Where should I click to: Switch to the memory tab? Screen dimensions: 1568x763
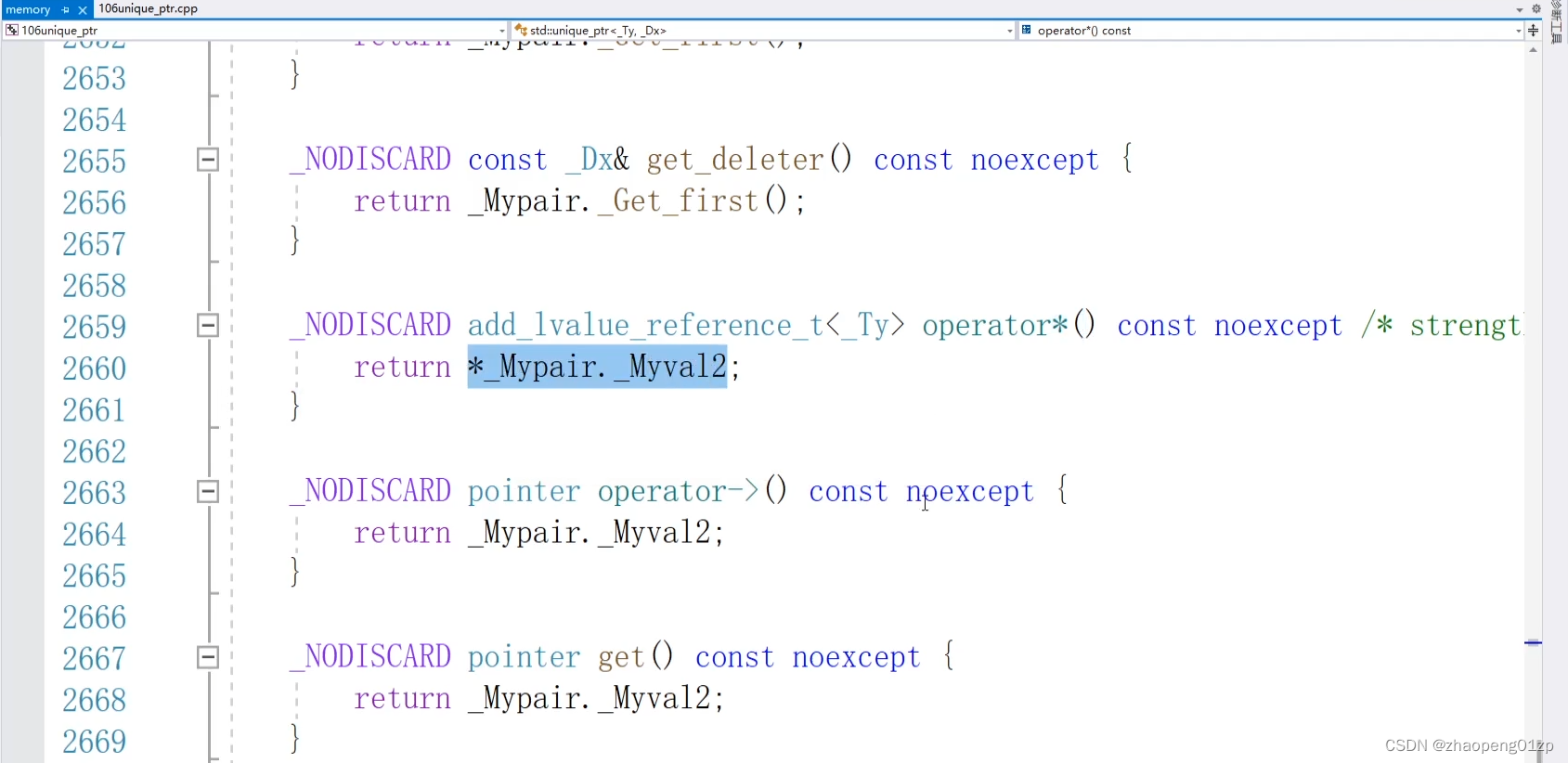(x=29, y=9)
